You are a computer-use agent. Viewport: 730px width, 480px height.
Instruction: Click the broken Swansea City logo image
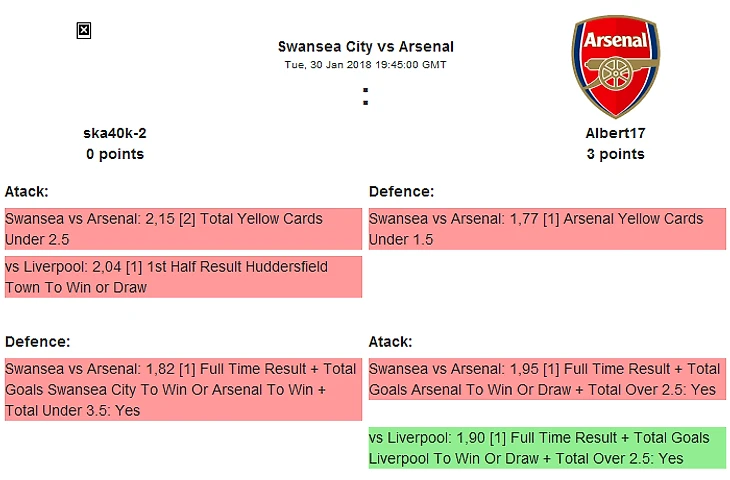tap(84, 31)
